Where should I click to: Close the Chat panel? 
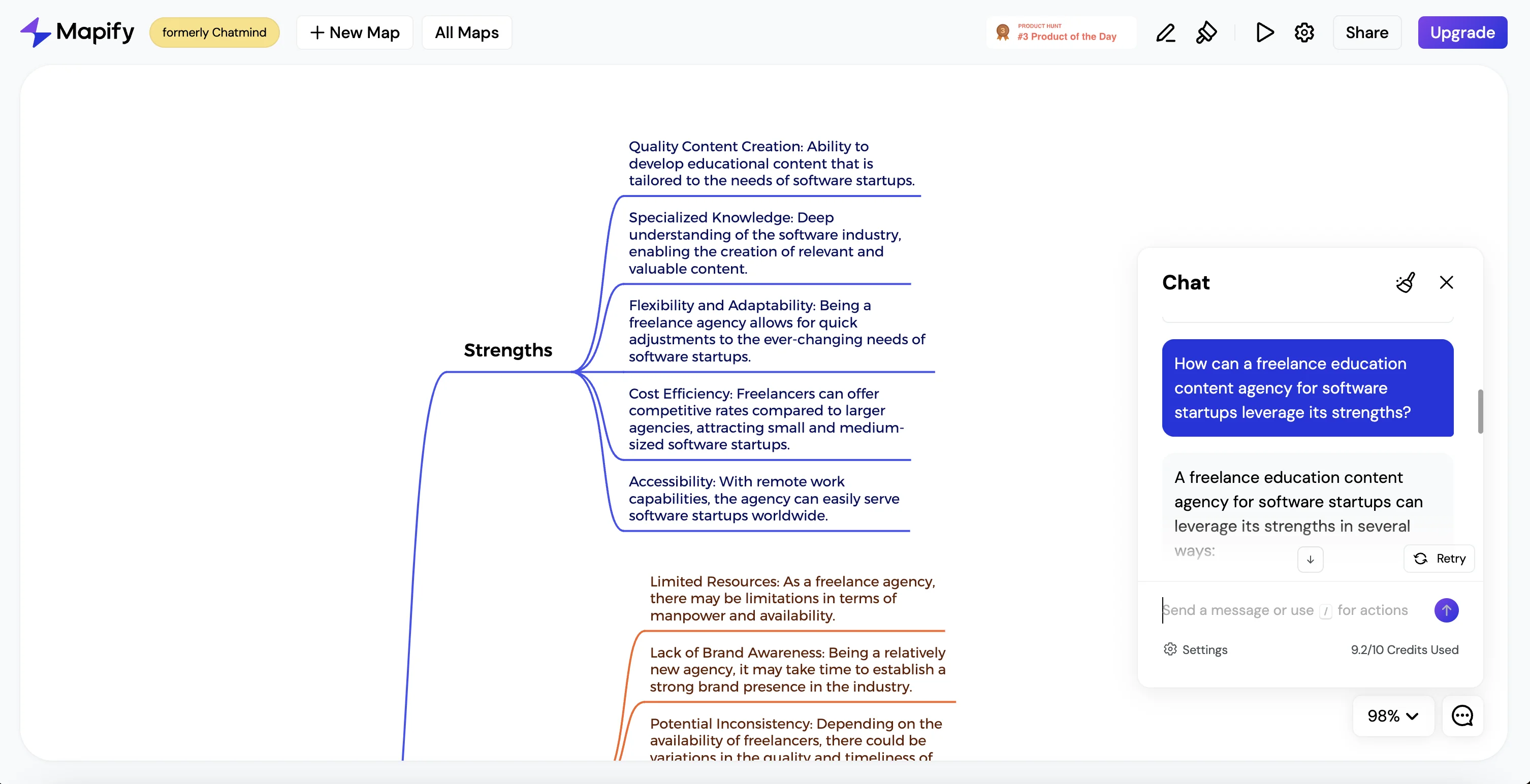pyautogui.click(x=1446, y=282)
